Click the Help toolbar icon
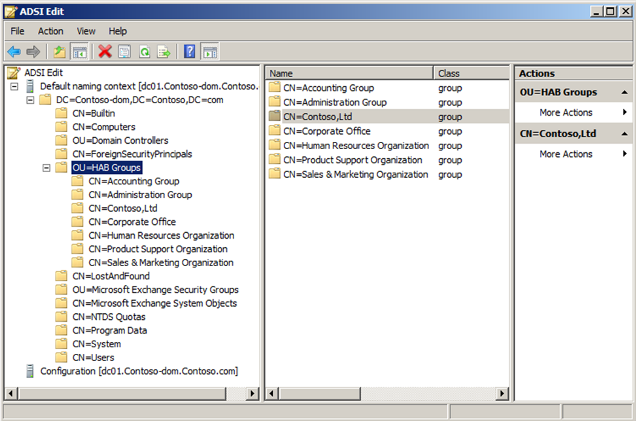This screenshot has width=636, height=421. [x=189, y=52]
